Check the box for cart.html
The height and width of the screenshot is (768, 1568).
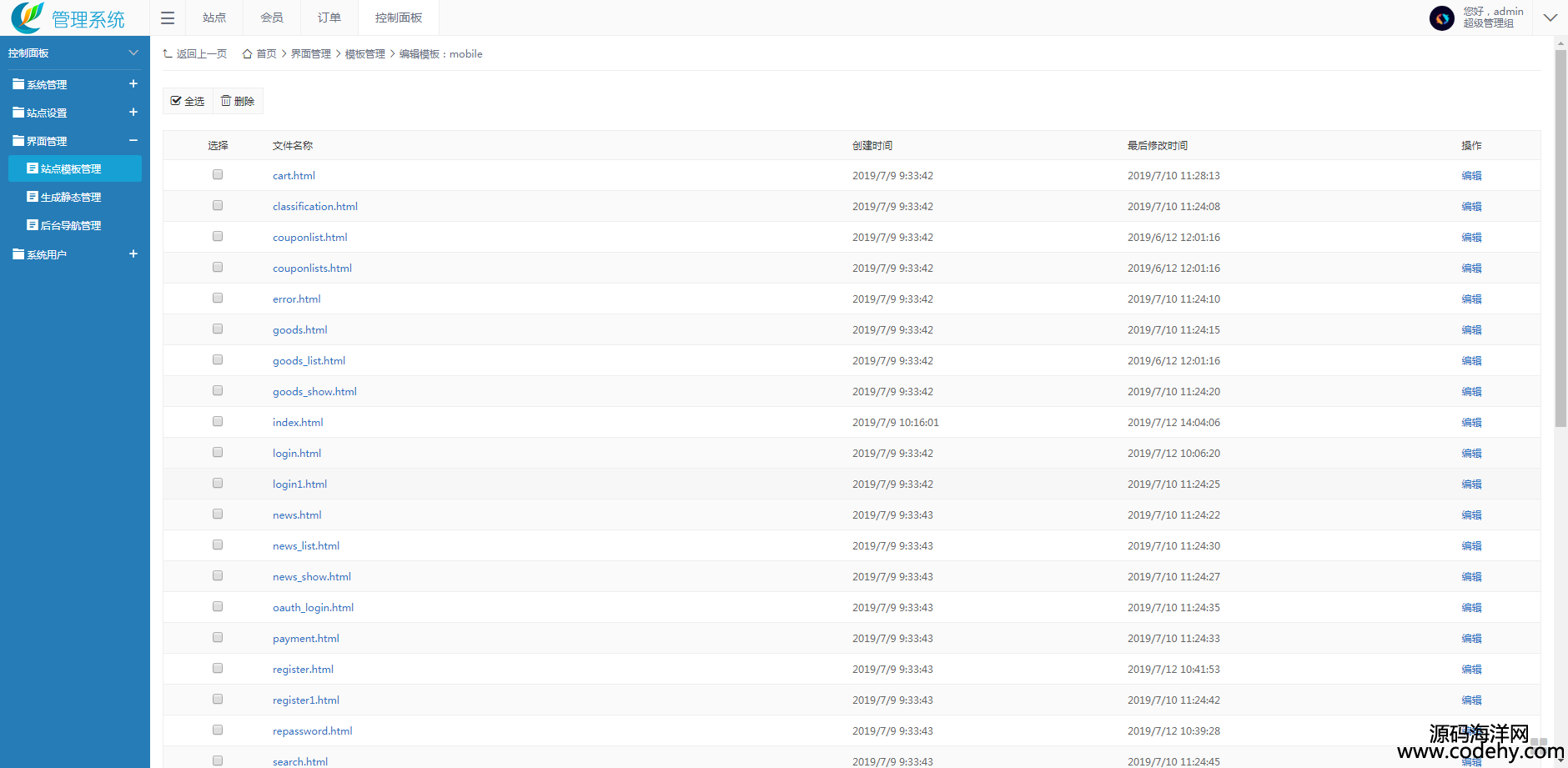(218, 175)
